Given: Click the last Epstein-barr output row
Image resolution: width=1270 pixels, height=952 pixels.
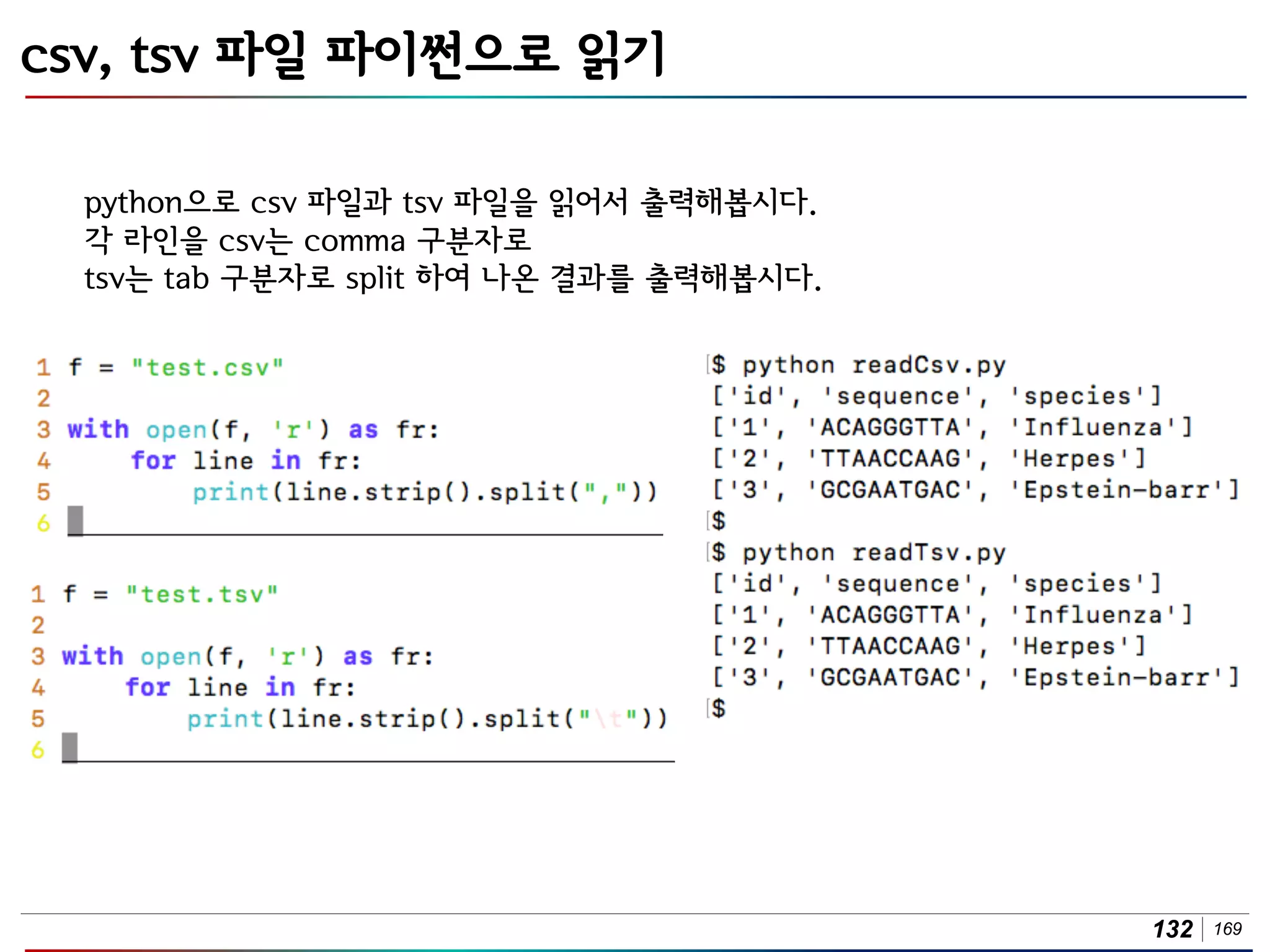Looking at the screenshot, I should coord(975,677).
